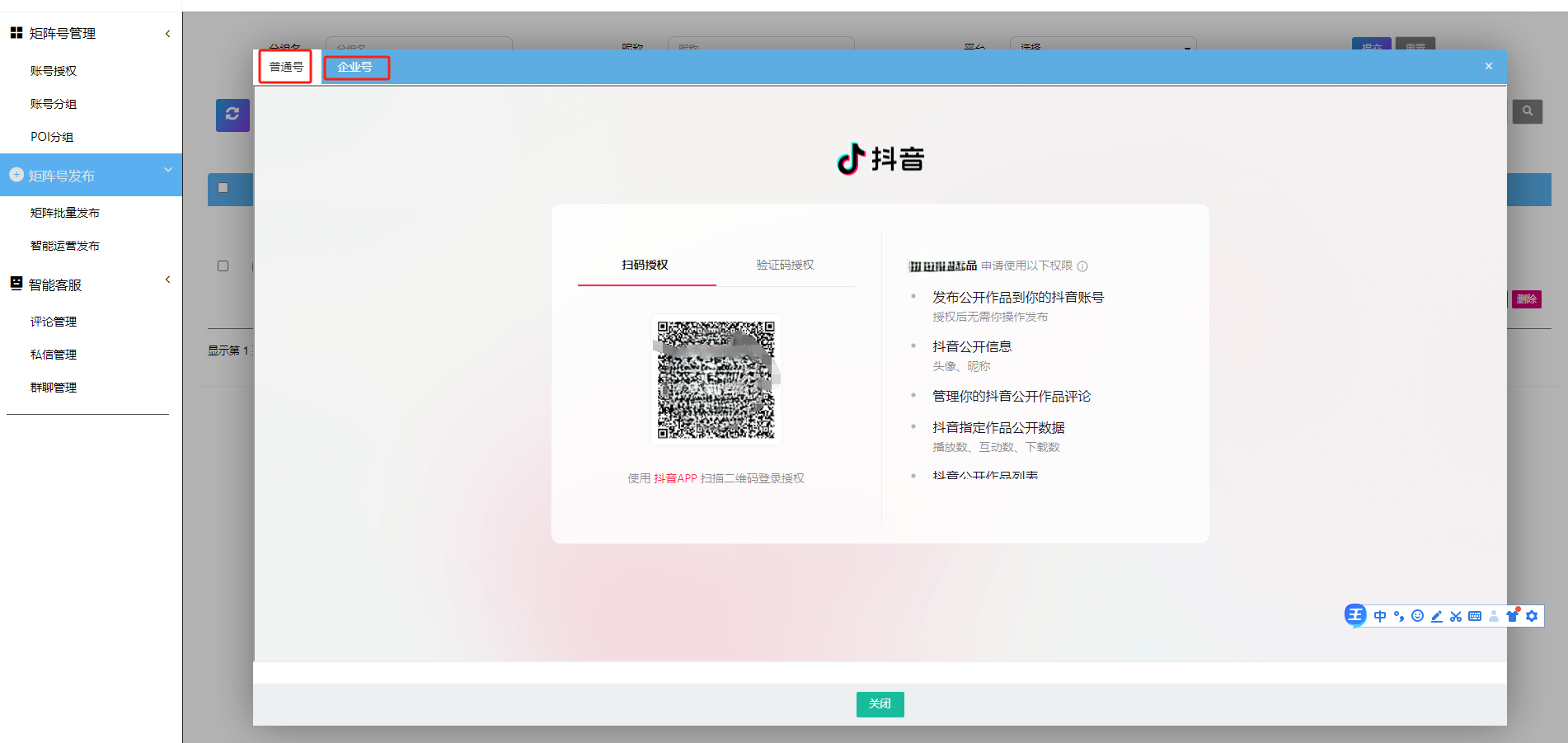Screen dimensions: 1568x743
Task: Open 账号分组 in sidebar
Action: click(x=54, y=104)
